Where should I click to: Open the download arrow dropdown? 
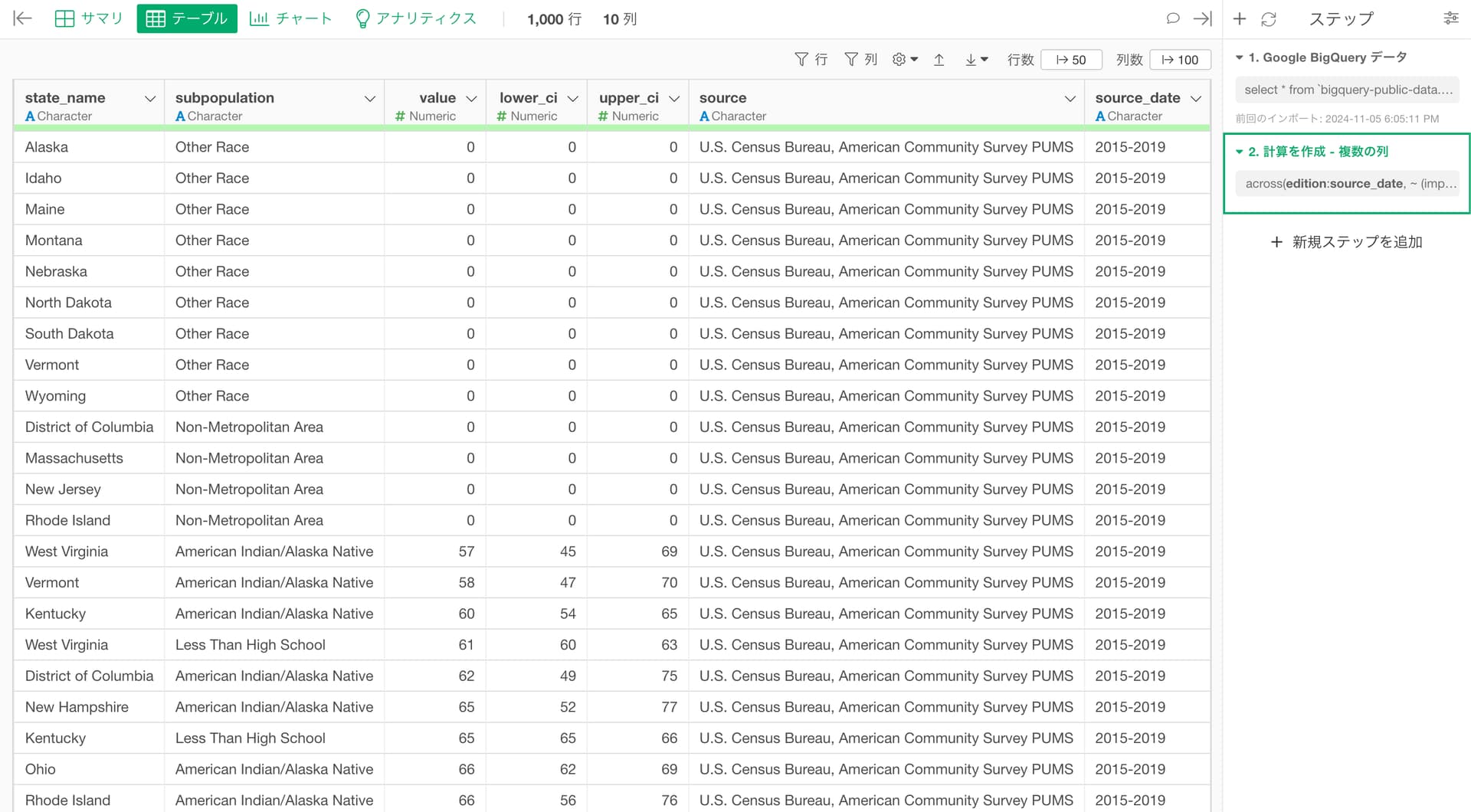976,60
